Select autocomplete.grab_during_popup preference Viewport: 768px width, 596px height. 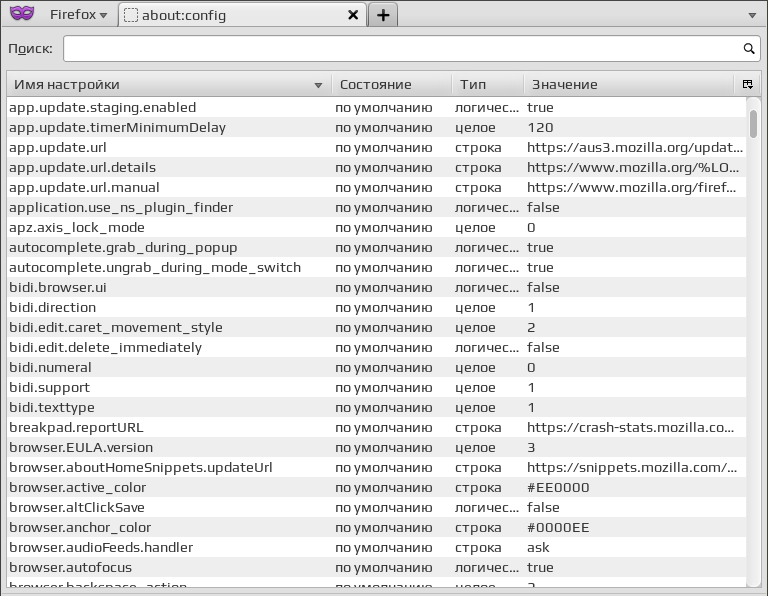377,247
